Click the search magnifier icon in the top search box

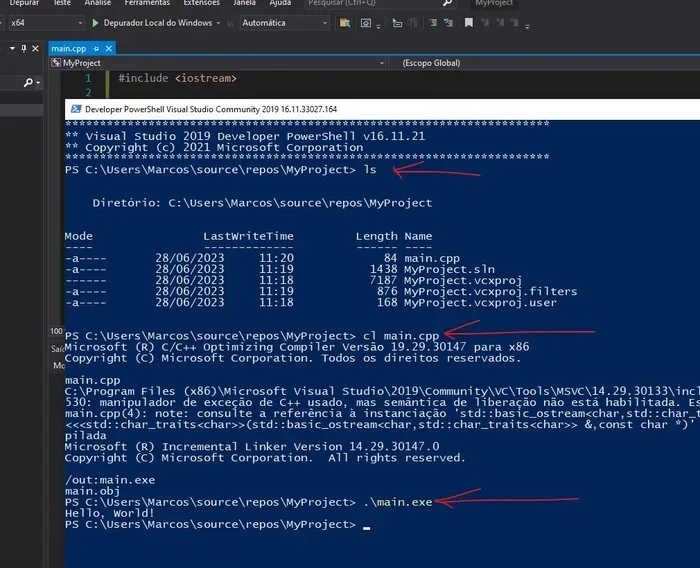click(447, 3)
